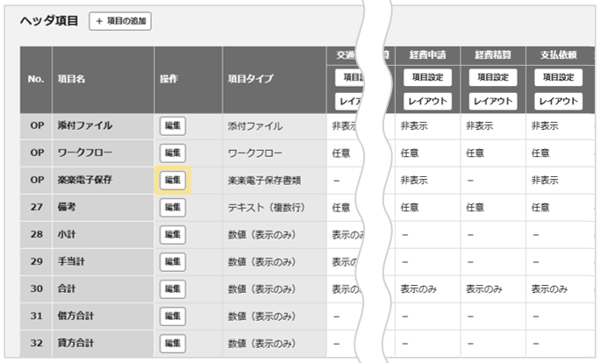Click the 操作 column header

[188, 79]
